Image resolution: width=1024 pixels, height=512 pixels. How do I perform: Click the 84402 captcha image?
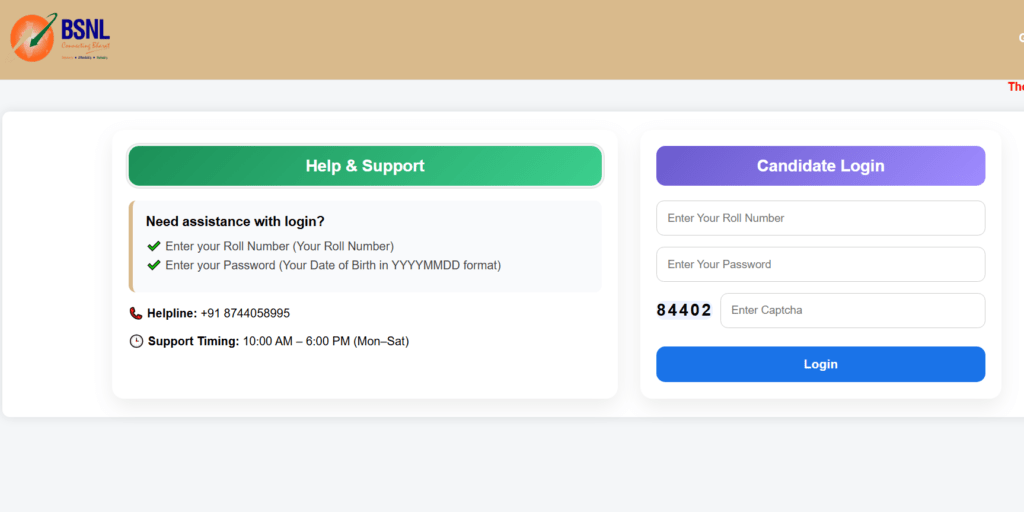[x=684, y=310]
